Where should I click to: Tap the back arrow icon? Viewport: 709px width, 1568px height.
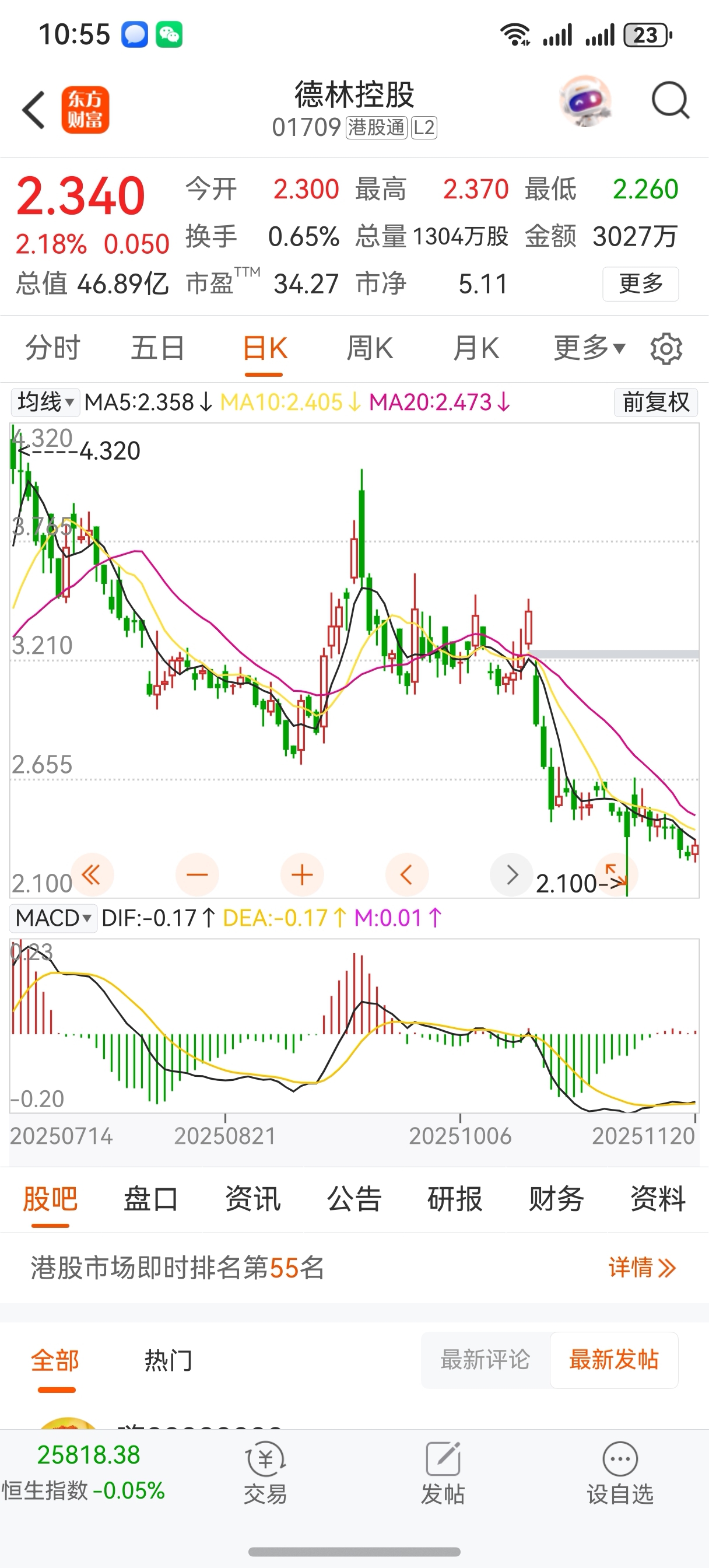tap(34, 110)
